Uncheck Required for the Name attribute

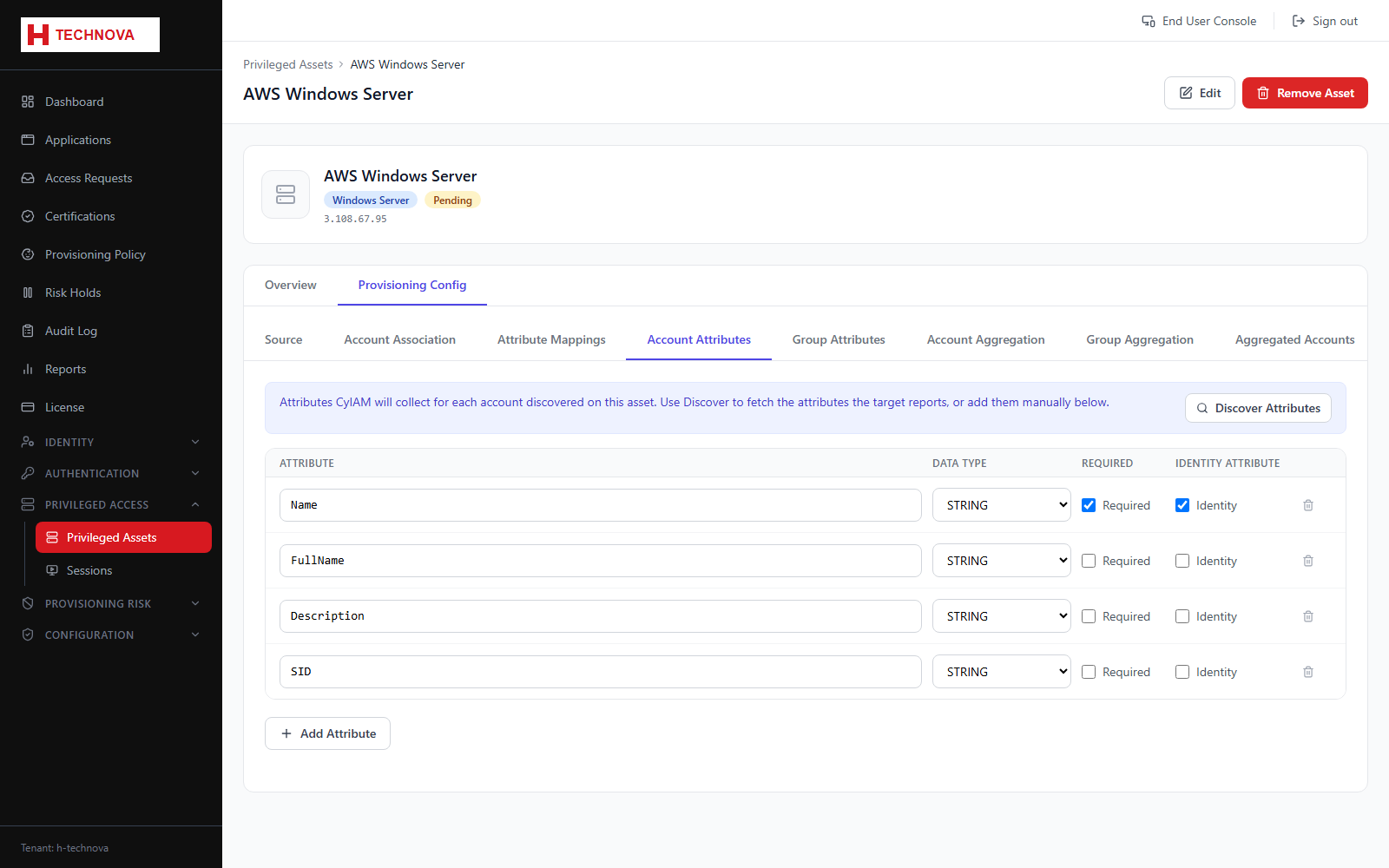[1089, 505]
